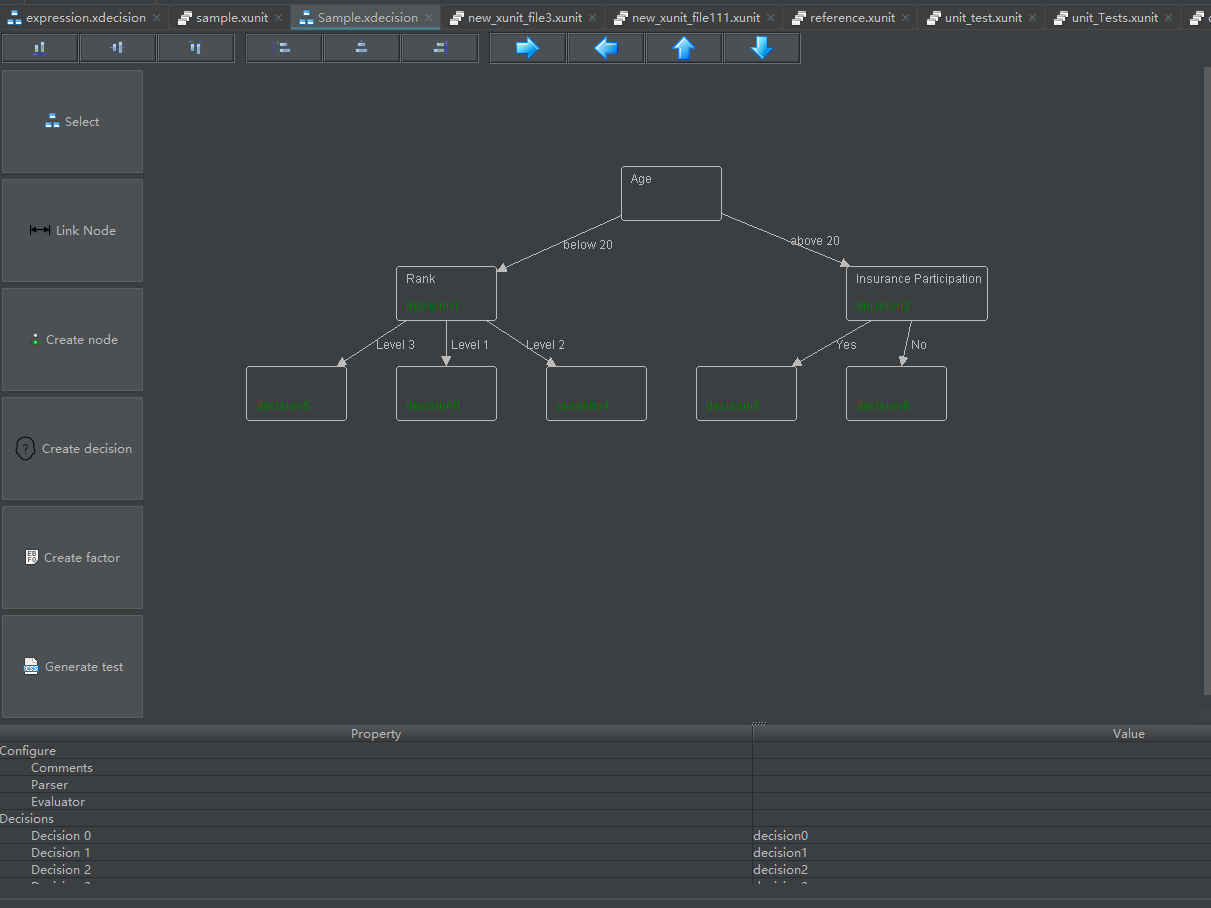Close the Sample.xdecision tab

429,18
